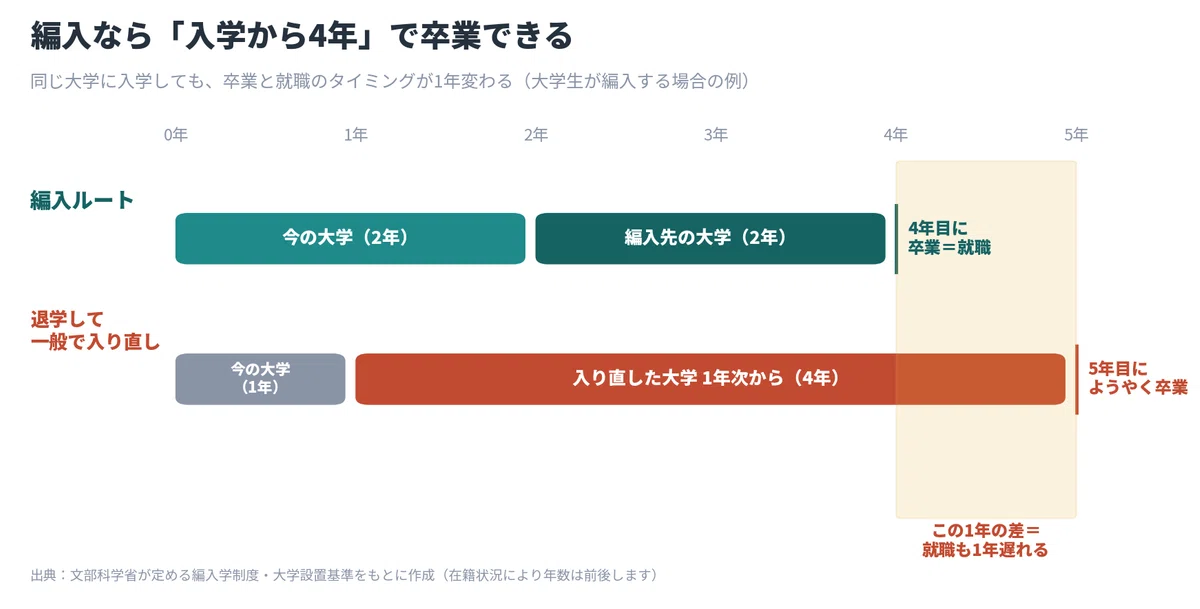Click the gray 今の大学（1年） bar
This screenshot has width=1200, height=609.
click(x=260, y=379)
